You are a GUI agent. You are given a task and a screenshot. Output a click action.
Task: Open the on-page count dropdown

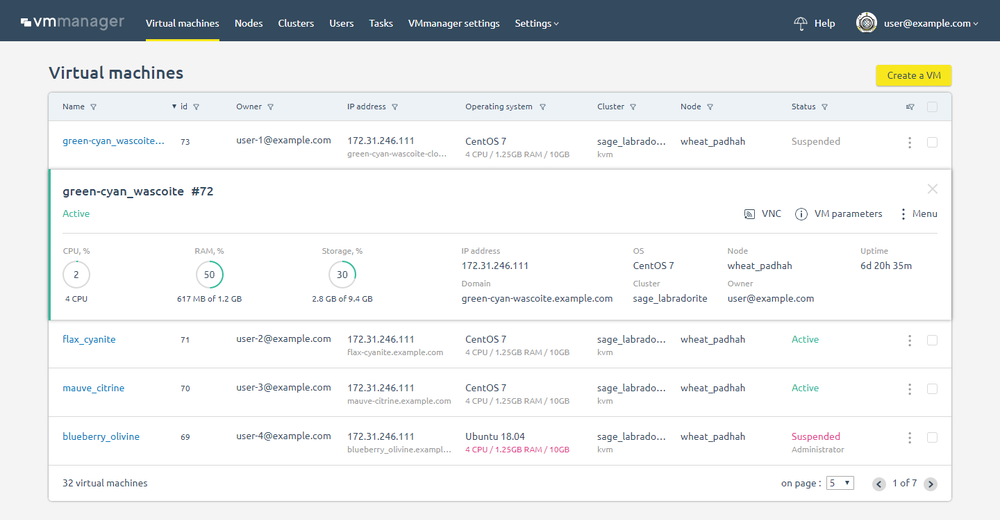click(840, 483)
